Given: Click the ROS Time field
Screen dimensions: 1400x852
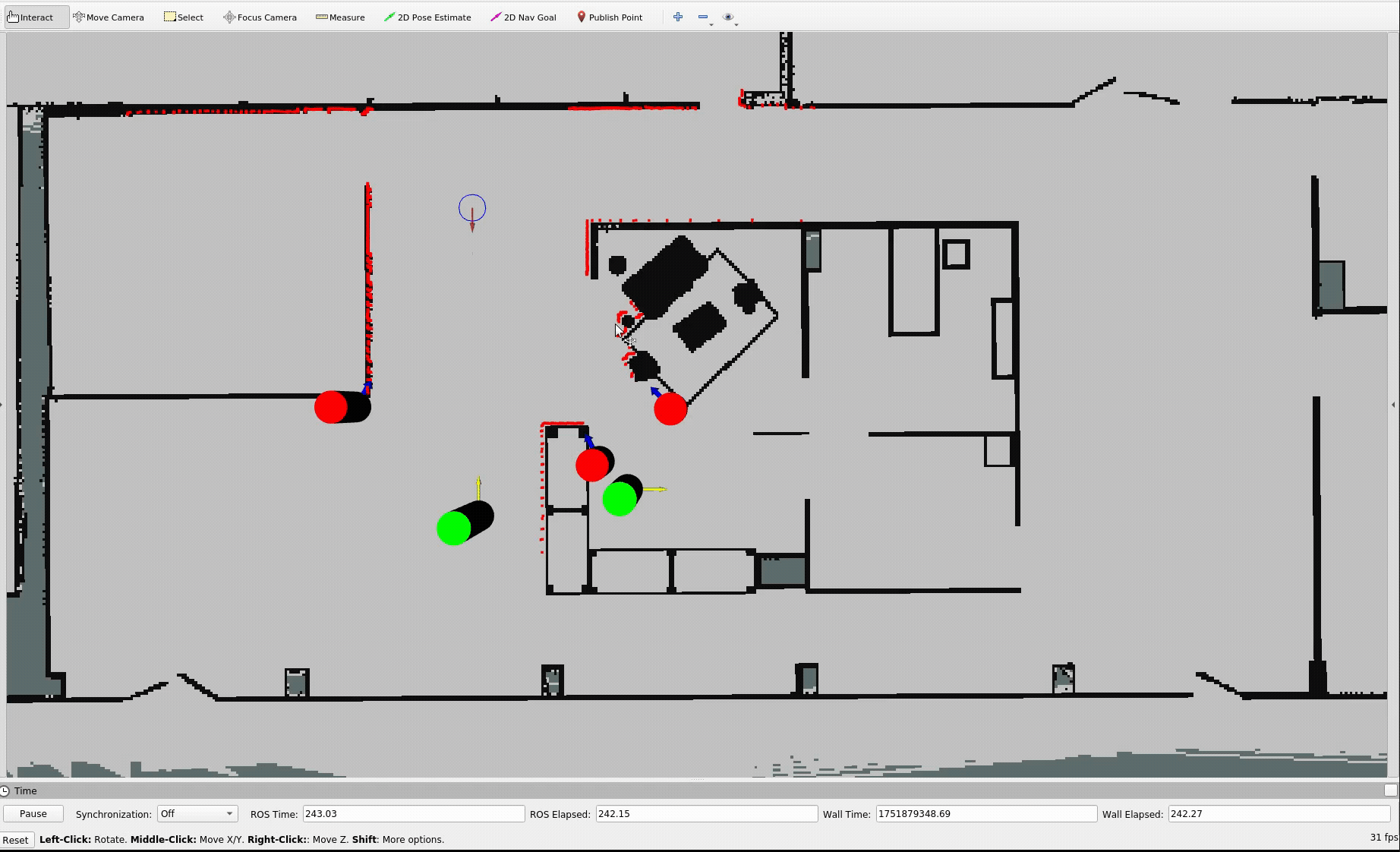Looking at the screenshot, I should click(413, 813).
